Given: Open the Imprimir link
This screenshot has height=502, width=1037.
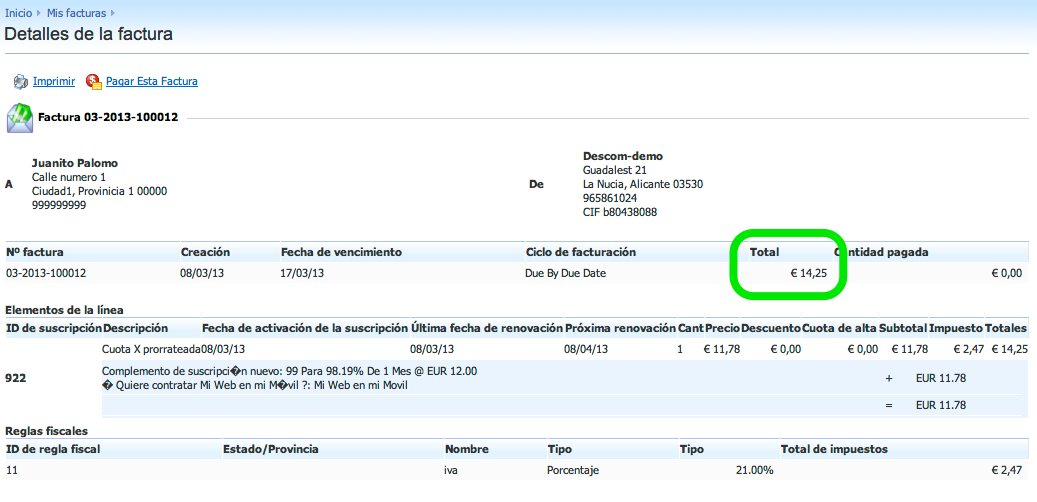Looking at the screenshot, I should coord(54,82).
